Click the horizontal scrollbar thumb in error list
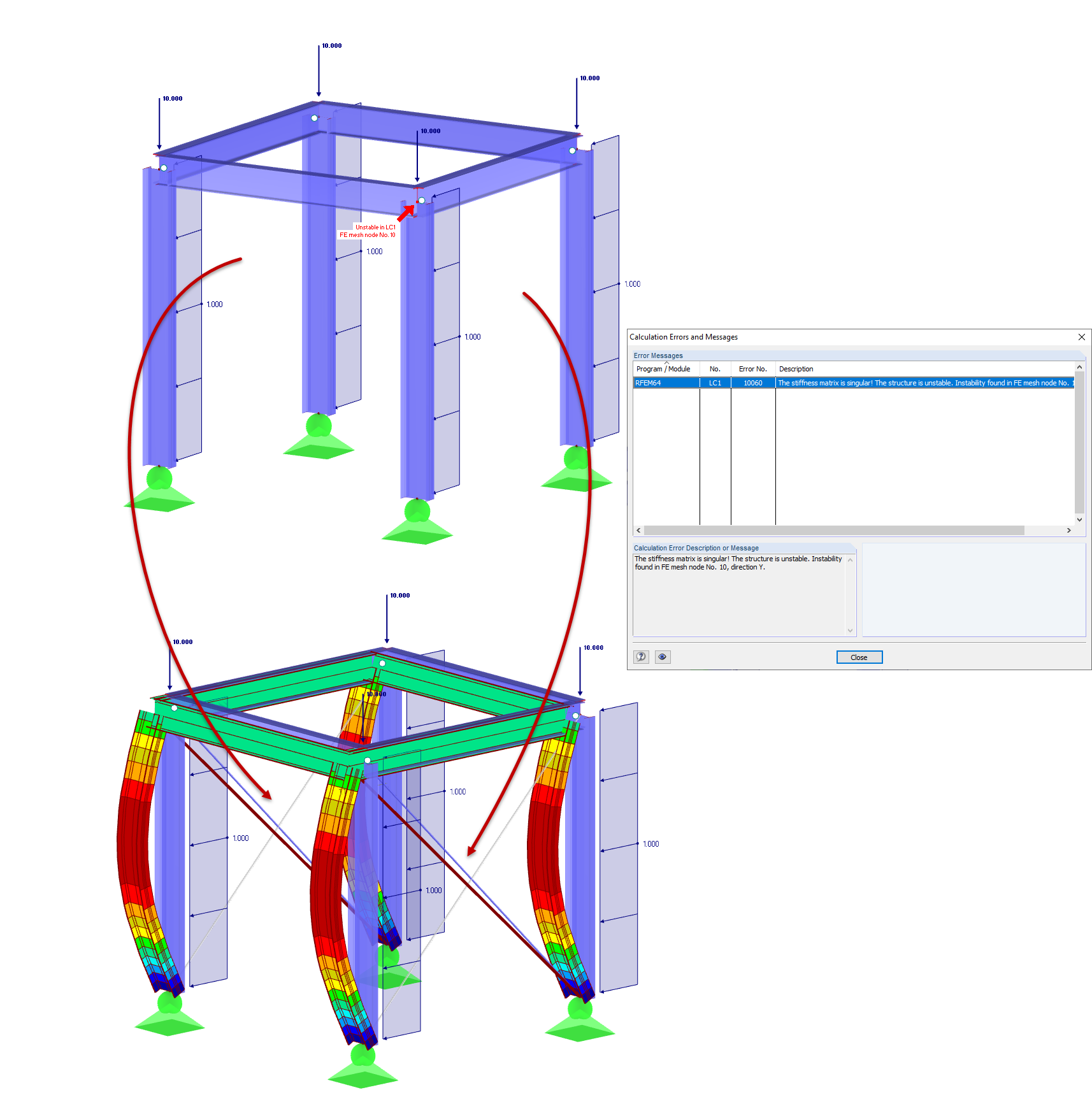 [x=834, y=530]
